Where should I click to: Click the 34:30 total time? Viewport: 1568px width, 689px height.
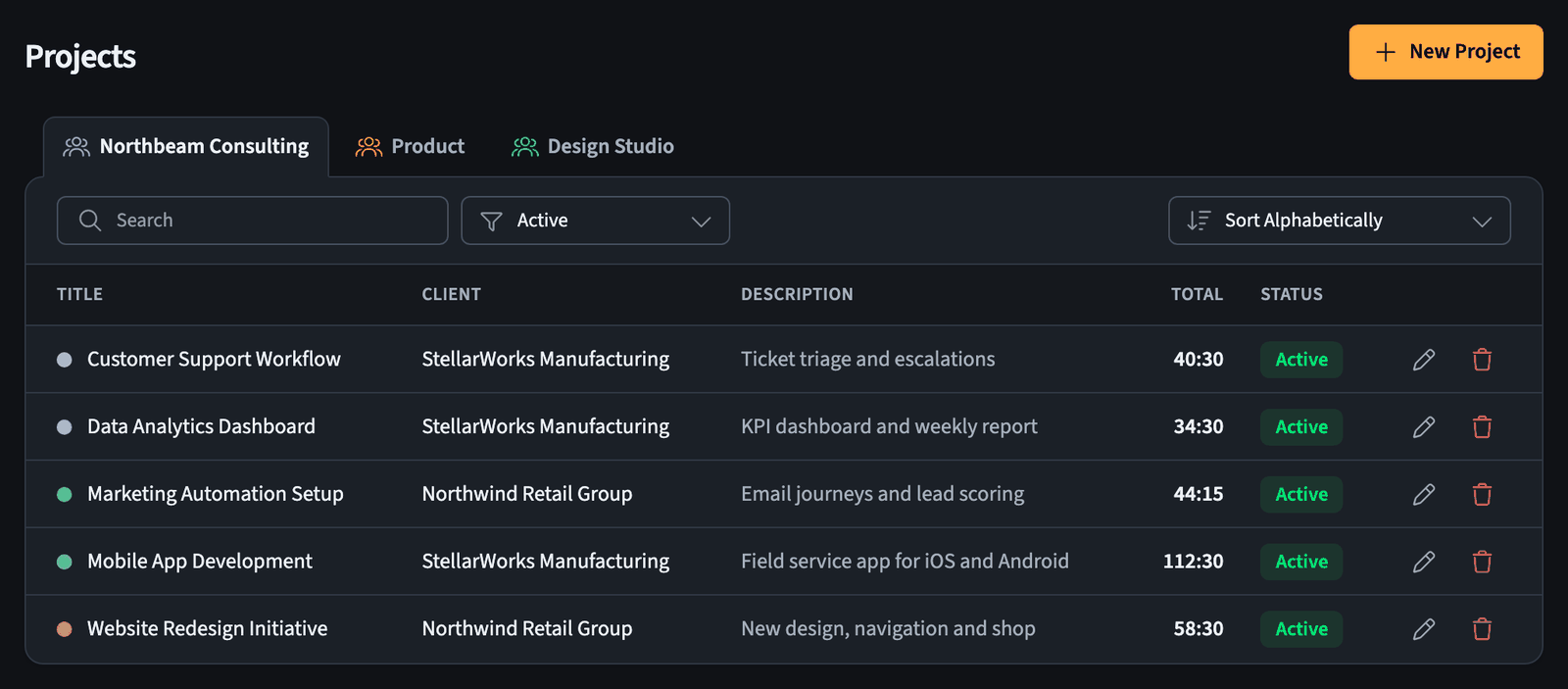pos(1199,427)
